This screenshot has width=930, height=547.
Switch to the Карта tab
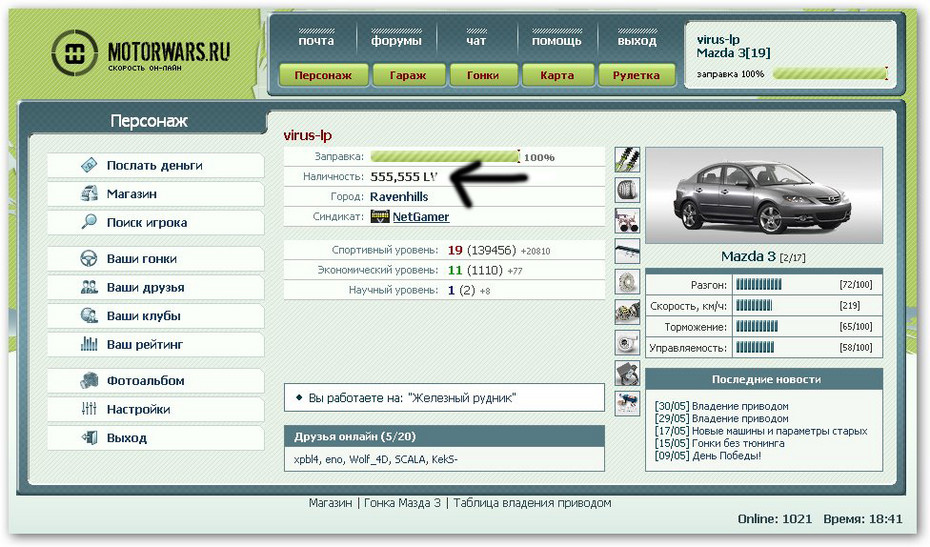[557, 75]
